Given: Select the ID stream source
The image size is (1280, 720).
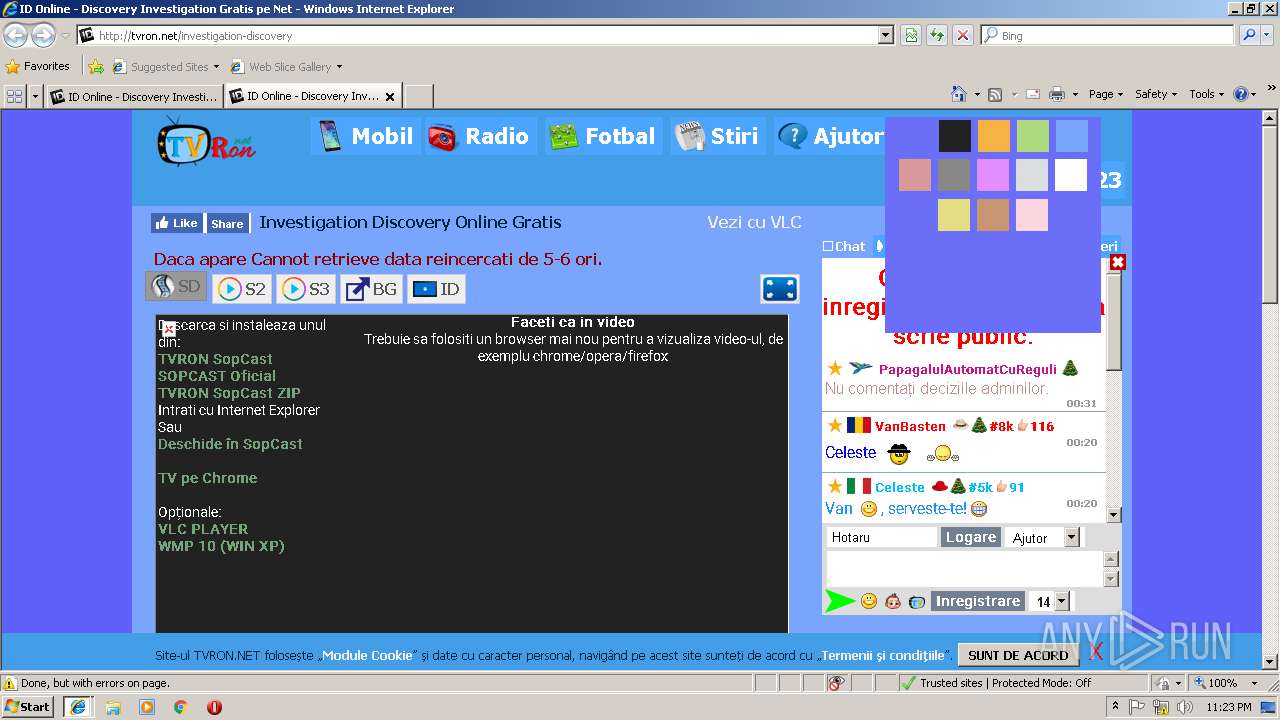Looking at the screenshot, I should click(x=436, y=289).
